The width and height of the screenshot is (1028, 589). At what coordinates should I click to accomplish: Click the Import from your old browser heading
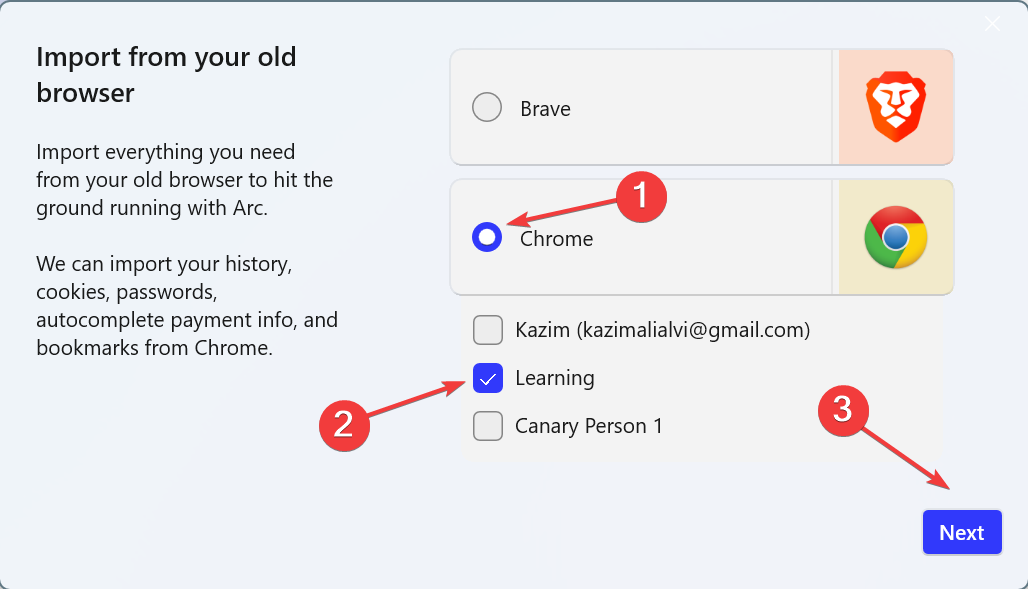coord(166,75)
